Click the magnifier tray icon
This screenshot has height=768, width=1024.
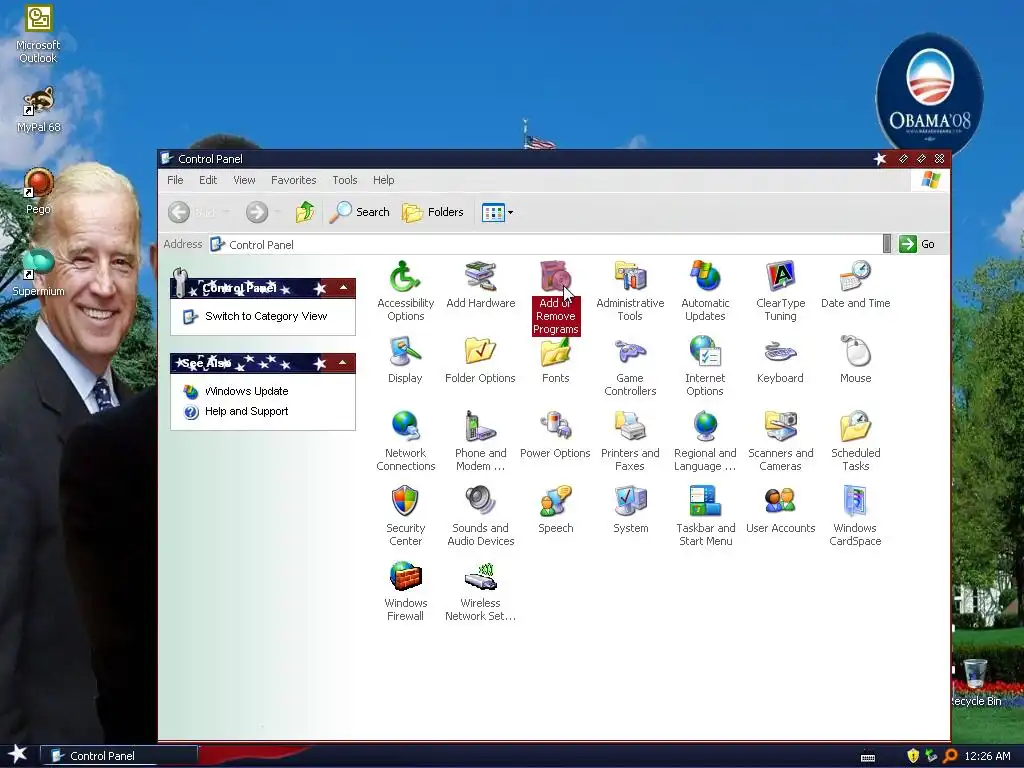click(950, 756)
